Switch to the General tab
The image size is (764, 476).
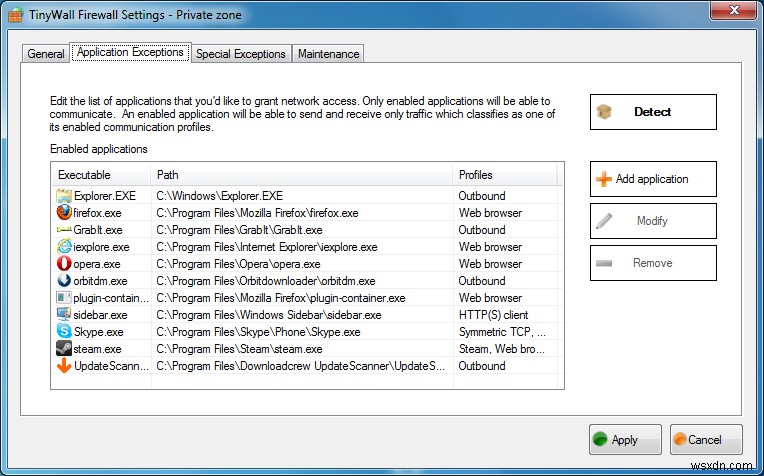click(46, 54)
